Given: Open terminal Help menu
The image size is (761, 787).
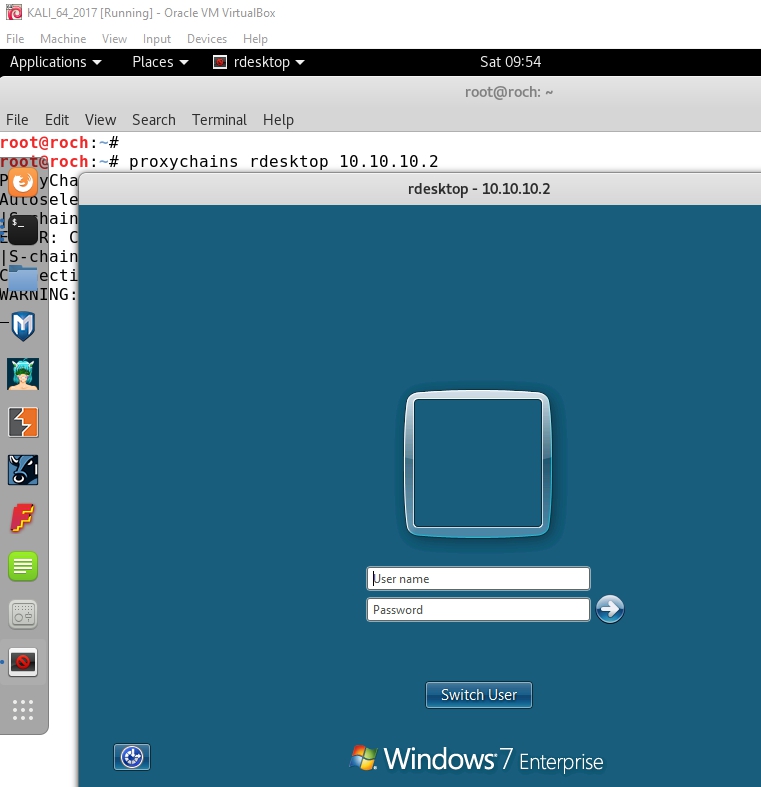Looking at the screenshot, I should tap(278, 119).
